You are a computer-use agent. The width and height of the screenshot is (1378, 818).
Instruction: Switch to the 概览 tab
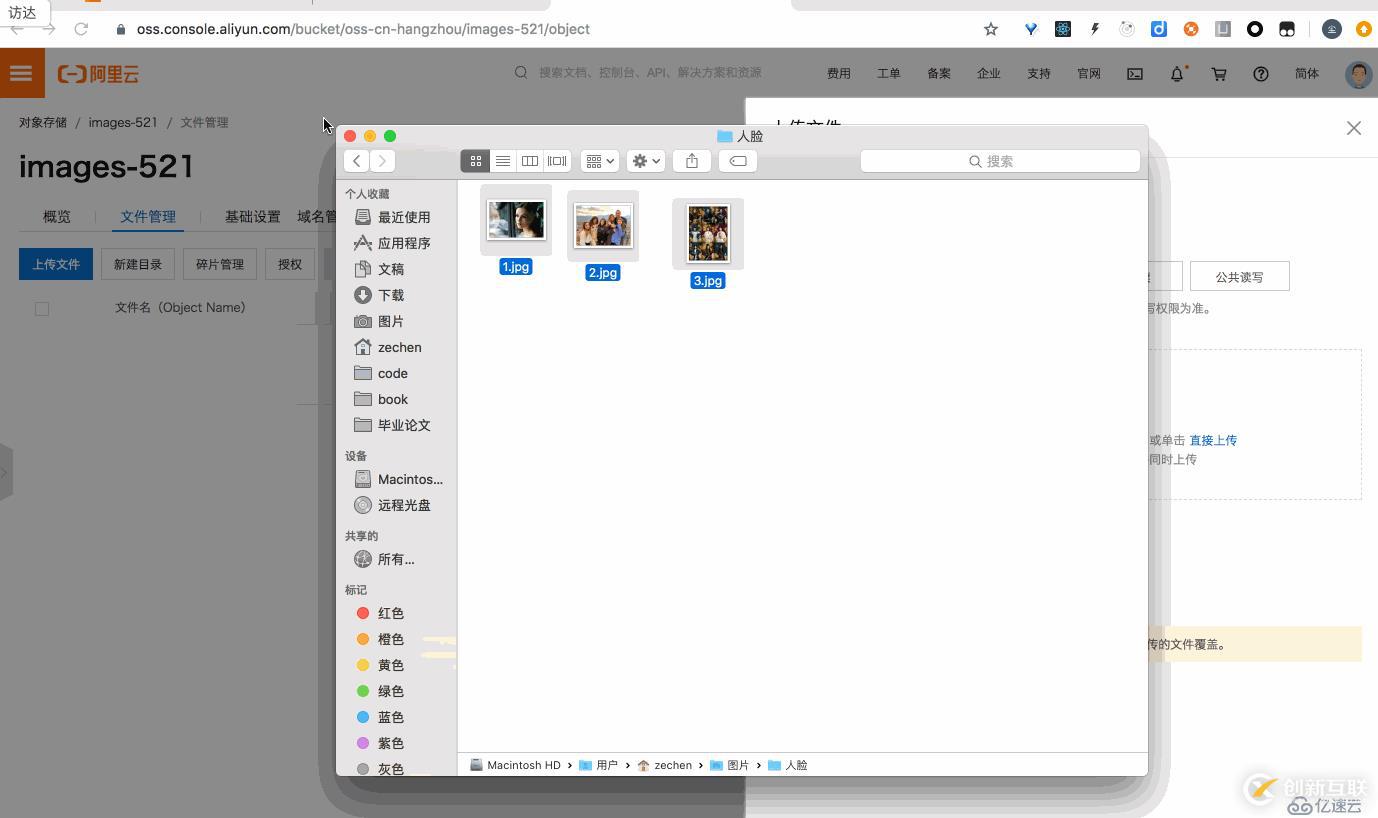pyautogui.click(x=56, y=216)
